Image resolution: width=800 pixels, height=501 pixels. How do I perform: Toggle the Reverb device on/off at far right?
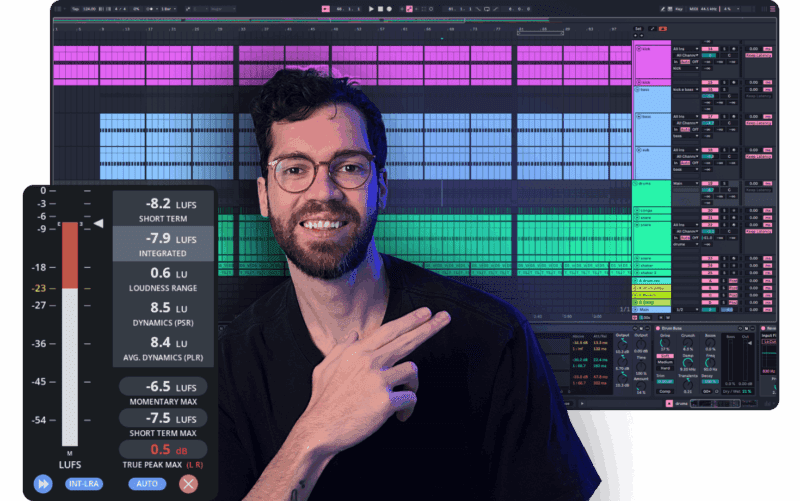tap(763, 329)
